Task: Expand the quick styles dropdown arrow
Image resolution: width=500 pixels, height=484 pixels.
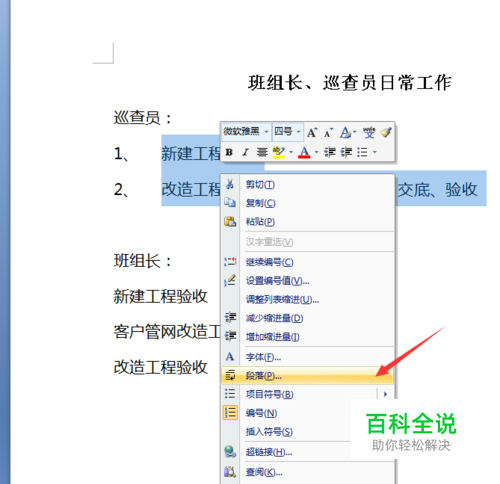Action: [354, 132]
